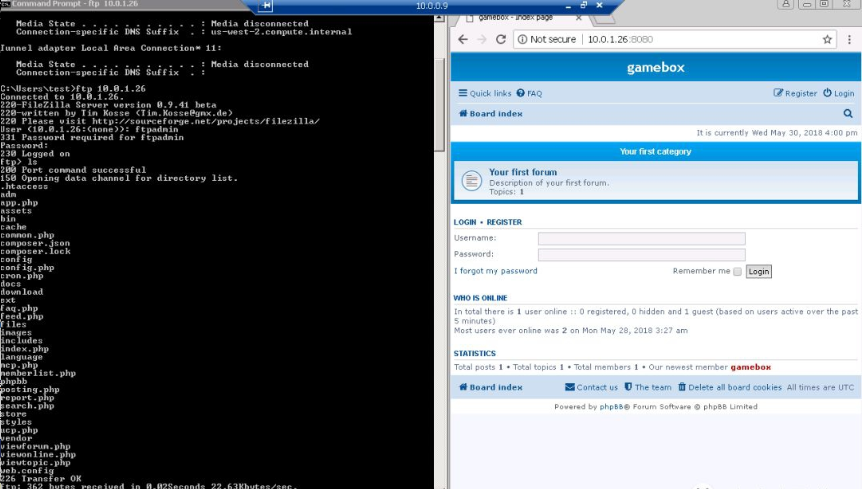Click 'composer.json' in the FTP listing
This screenshot has height=489, width=862.
(x=35, y=243)
